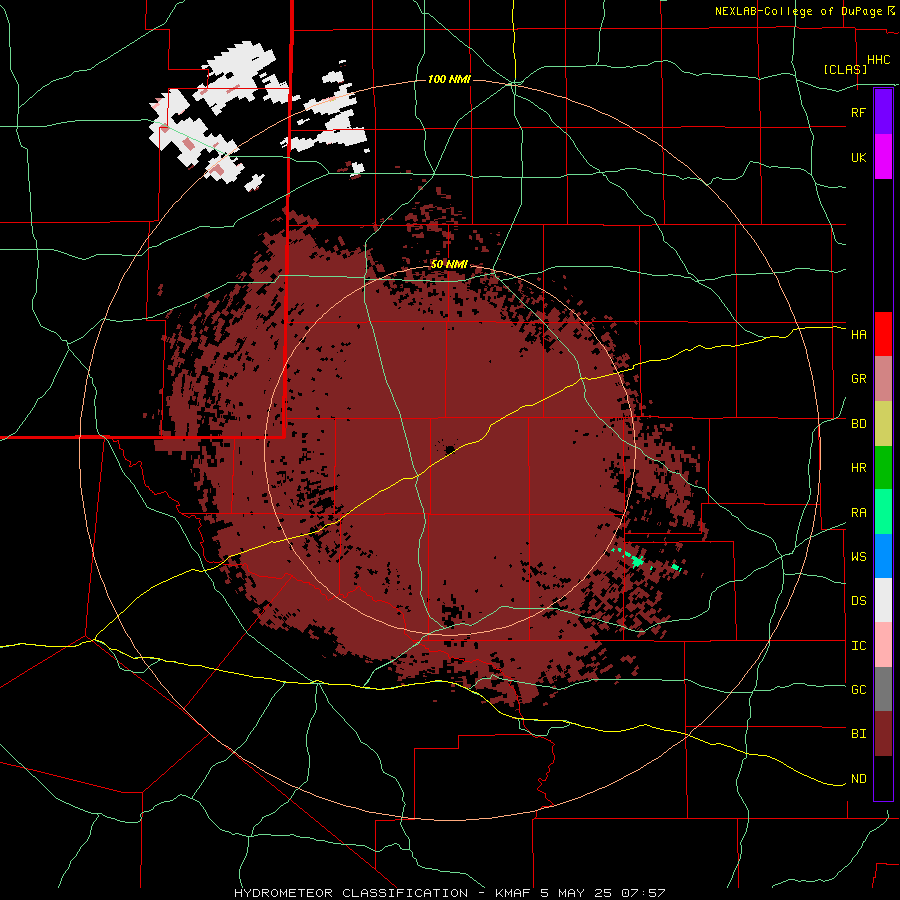Select the BD yellow legend swatch
The image size is (900, 900).
(883, 424)
